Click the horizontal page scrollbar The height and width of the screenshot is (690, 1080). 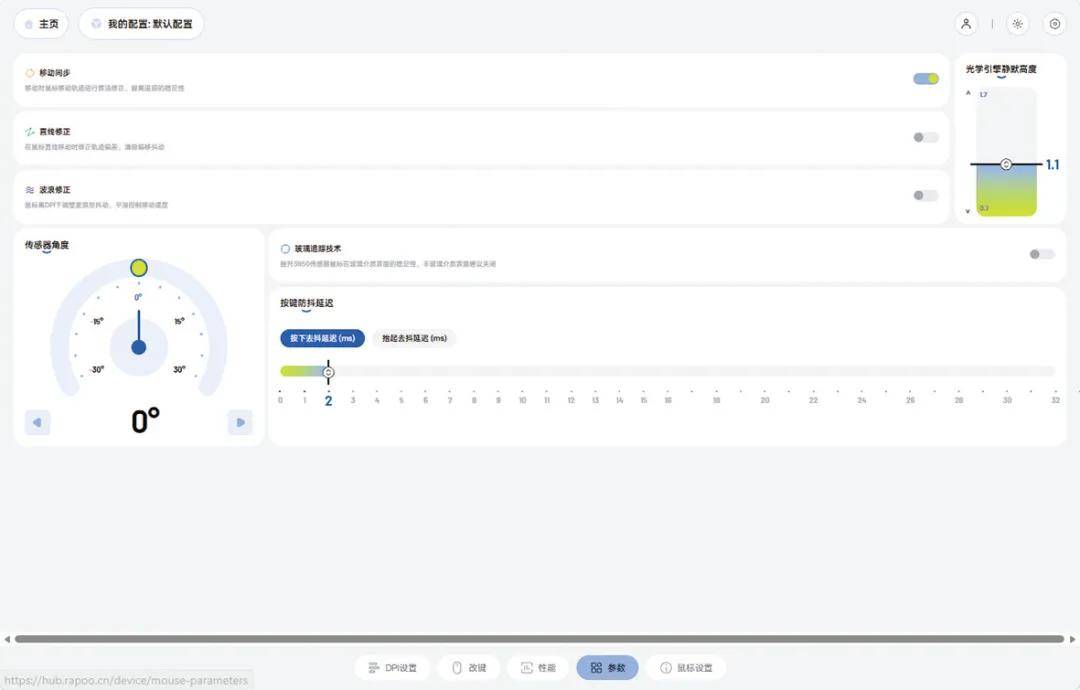(539, 639)
